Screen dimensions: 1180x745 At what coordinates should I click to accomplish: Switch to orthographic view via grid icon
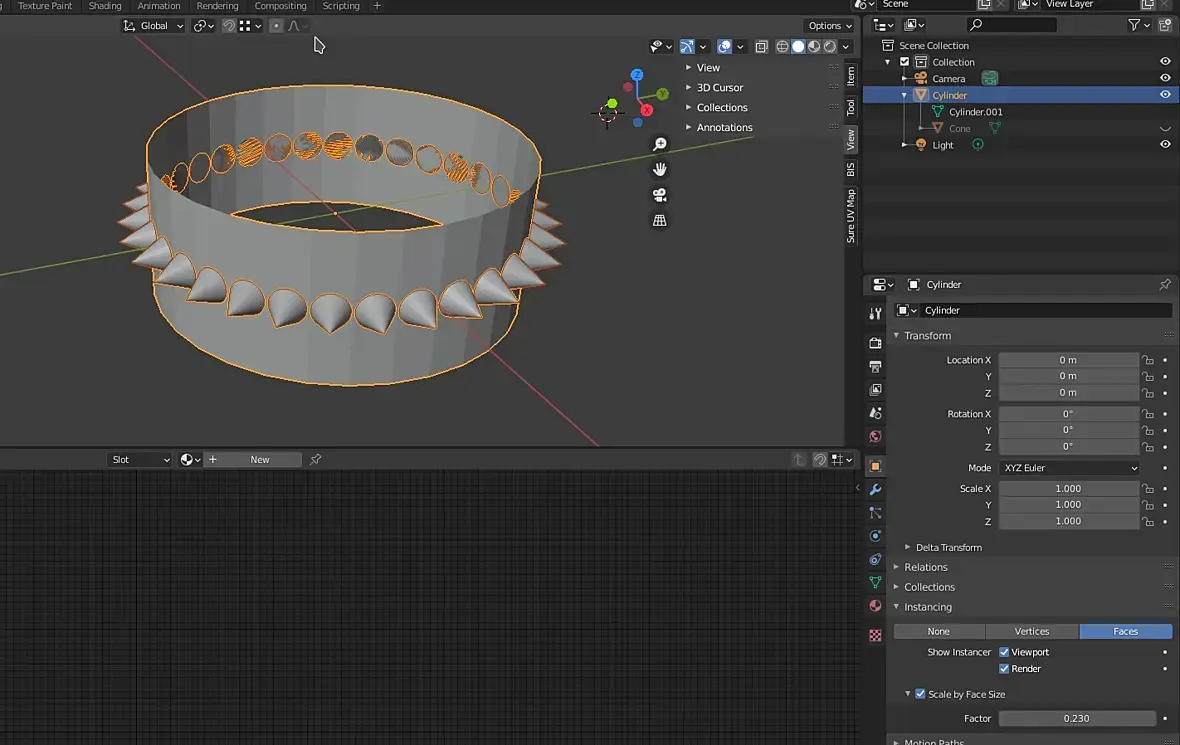[x=660, y=220]
